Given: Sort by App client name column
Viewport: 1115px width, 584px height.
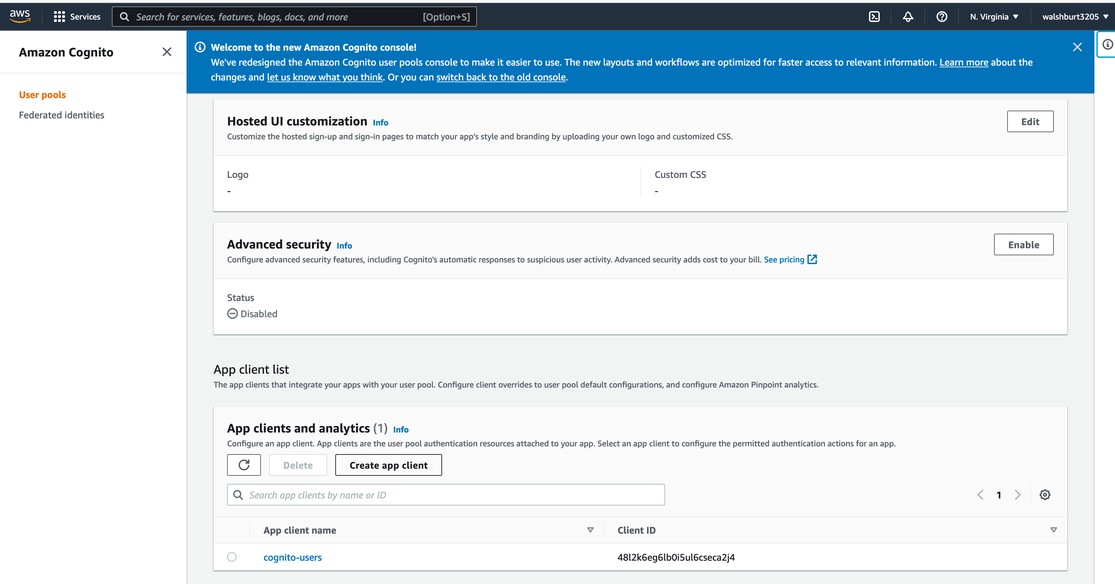Looking at the screenshot, I should 590,530.
